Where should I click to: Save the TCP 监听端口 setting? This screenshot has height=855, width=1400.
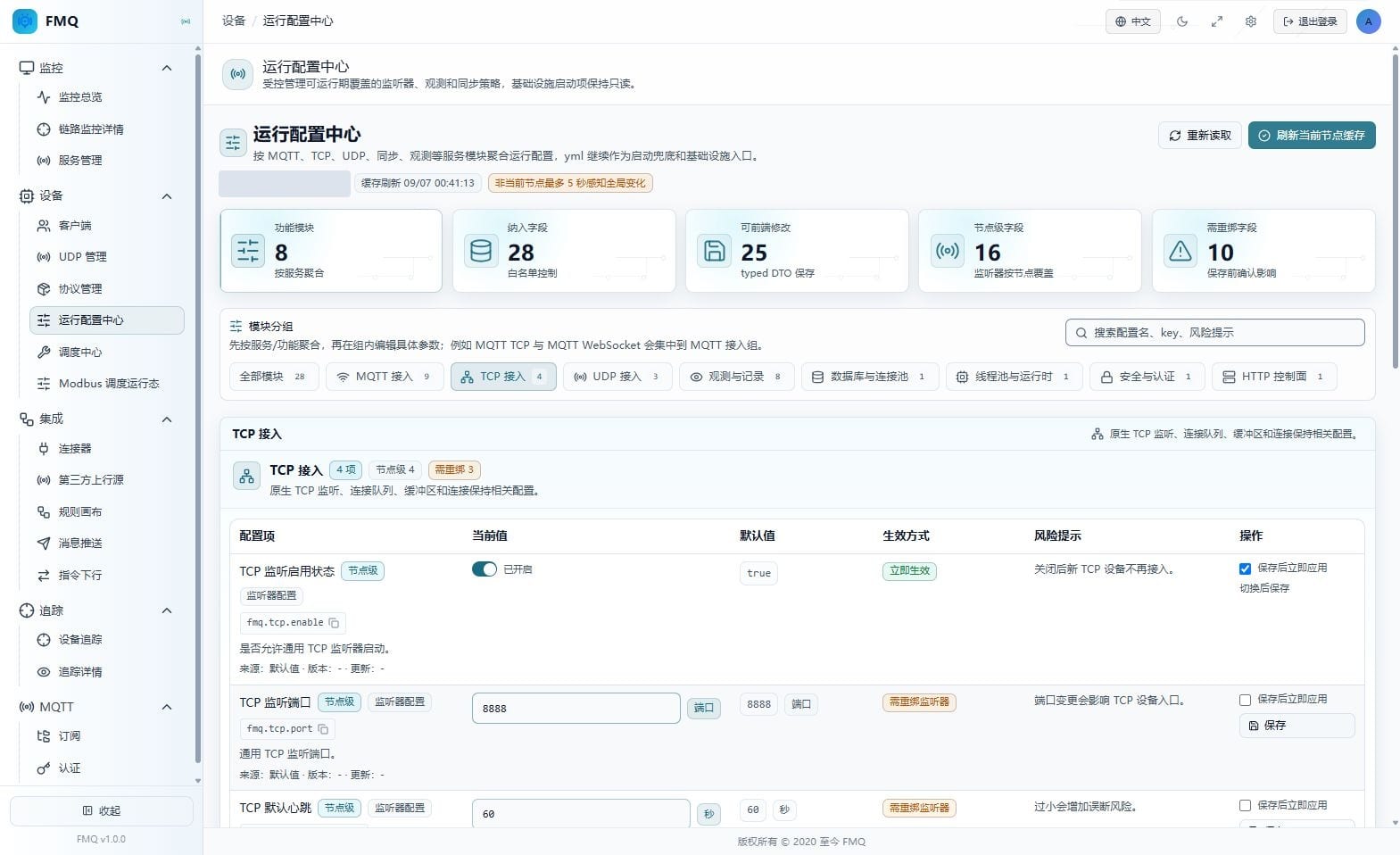tap(1296, 726)
